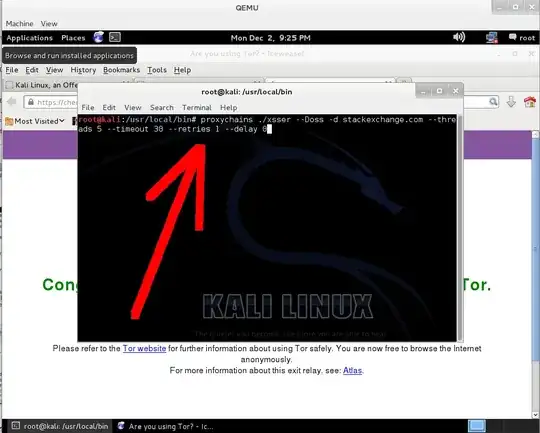Open Iceweasel Help menu
This screenshot has height=433, width=540.
pos(182,70)
